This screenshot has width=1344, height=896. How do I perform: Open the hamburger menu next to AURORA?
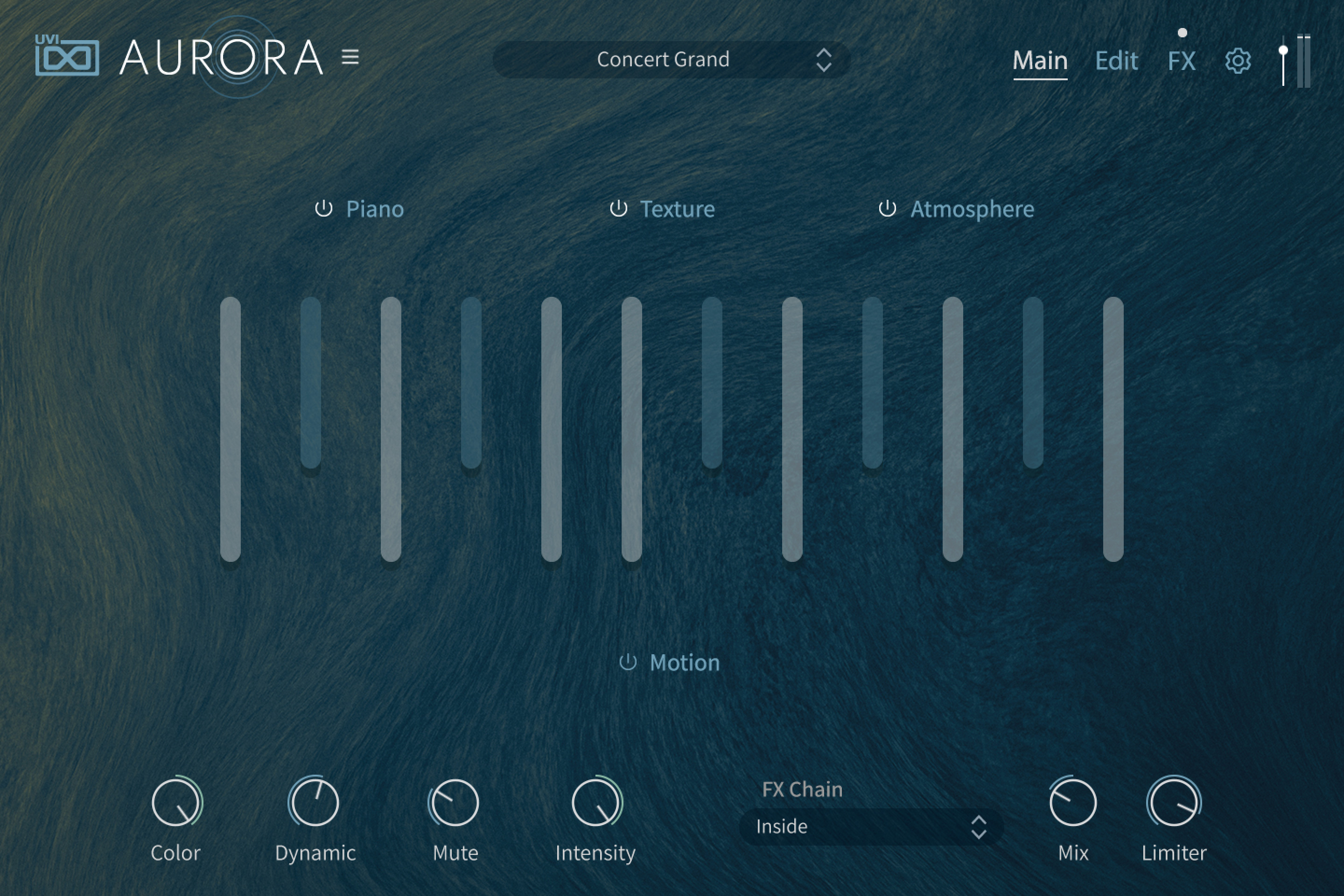[350, 57]
